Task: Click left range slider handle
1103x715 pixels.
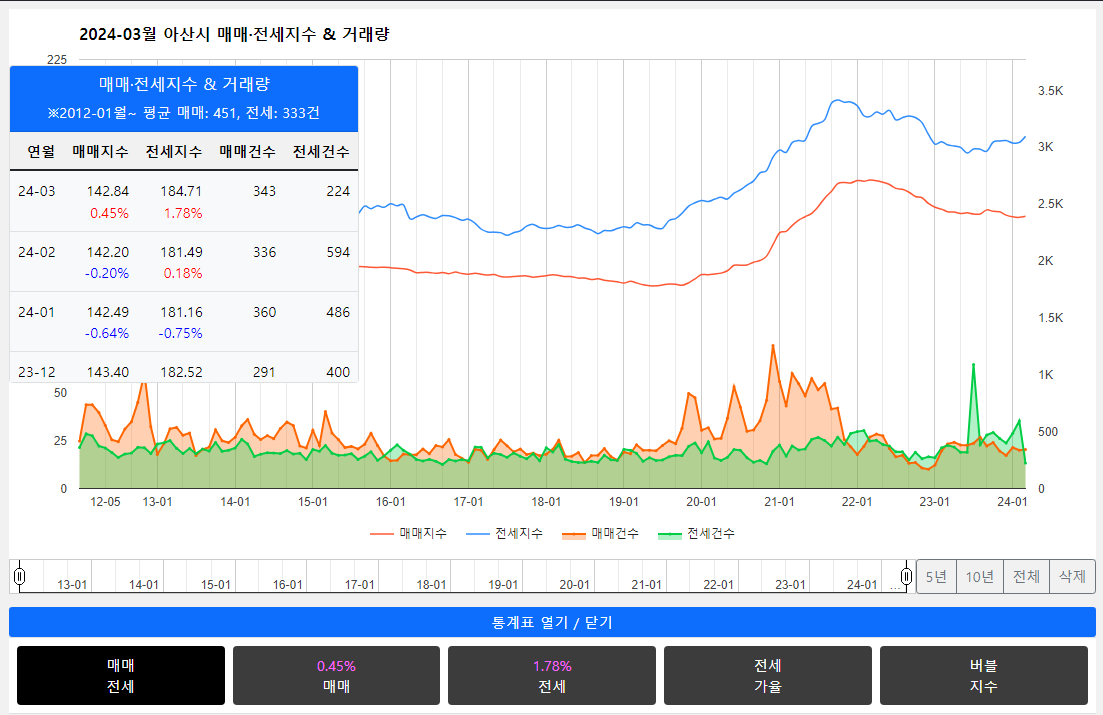Action: (20, 577)
